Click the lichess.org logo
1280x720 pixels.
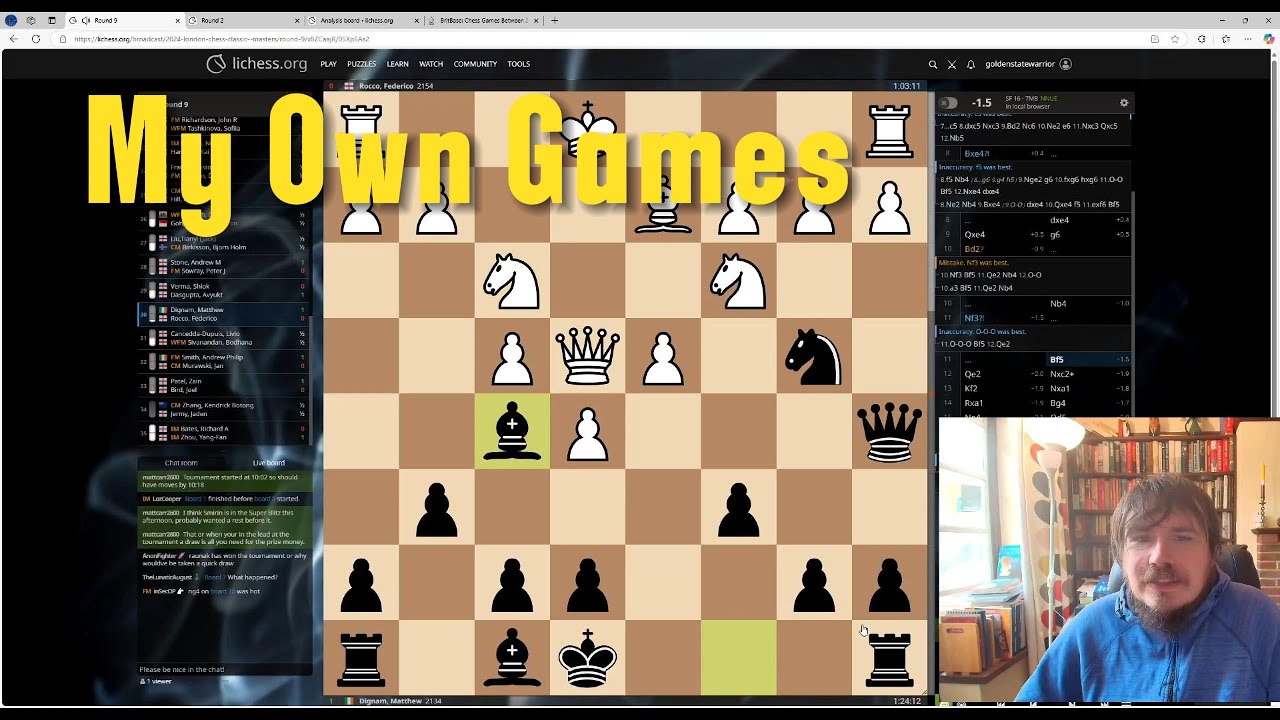[257, 64]
